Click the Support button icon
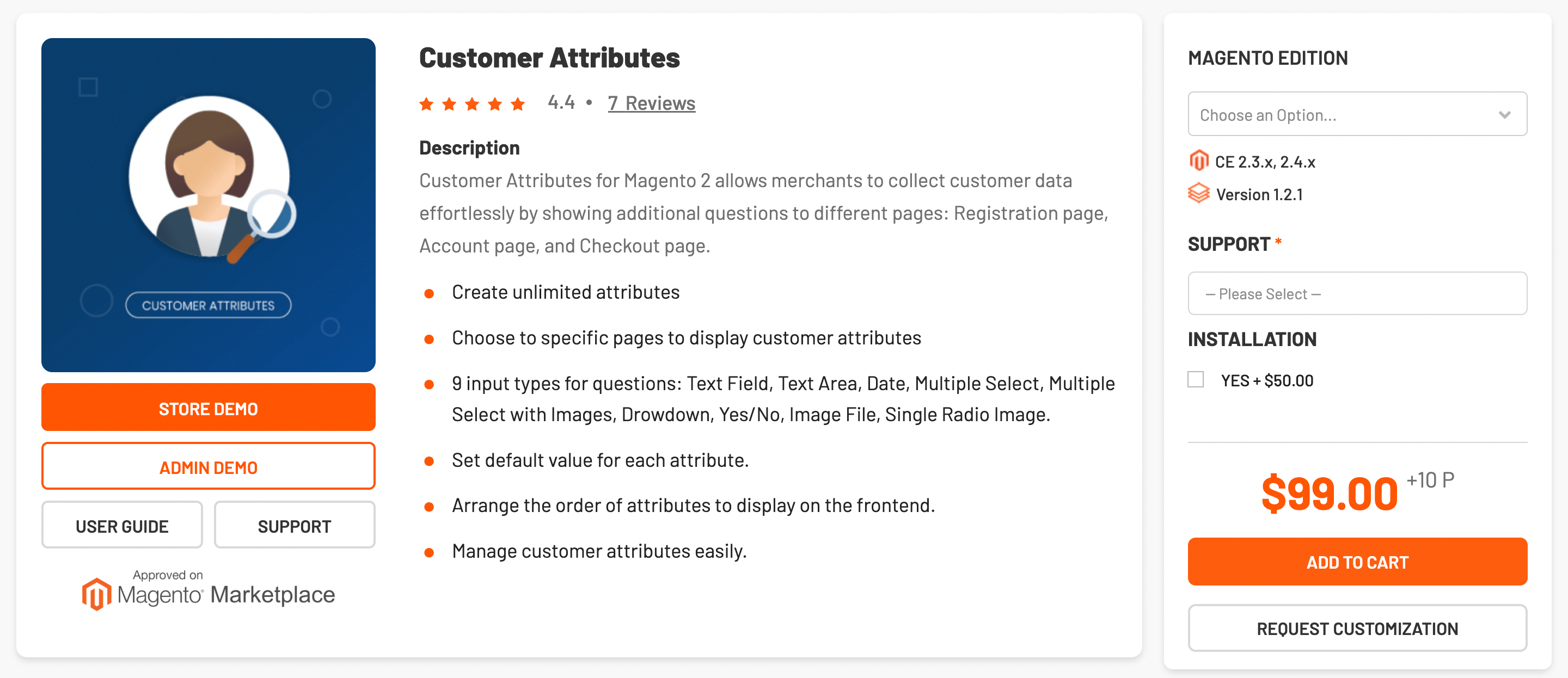 294,525
